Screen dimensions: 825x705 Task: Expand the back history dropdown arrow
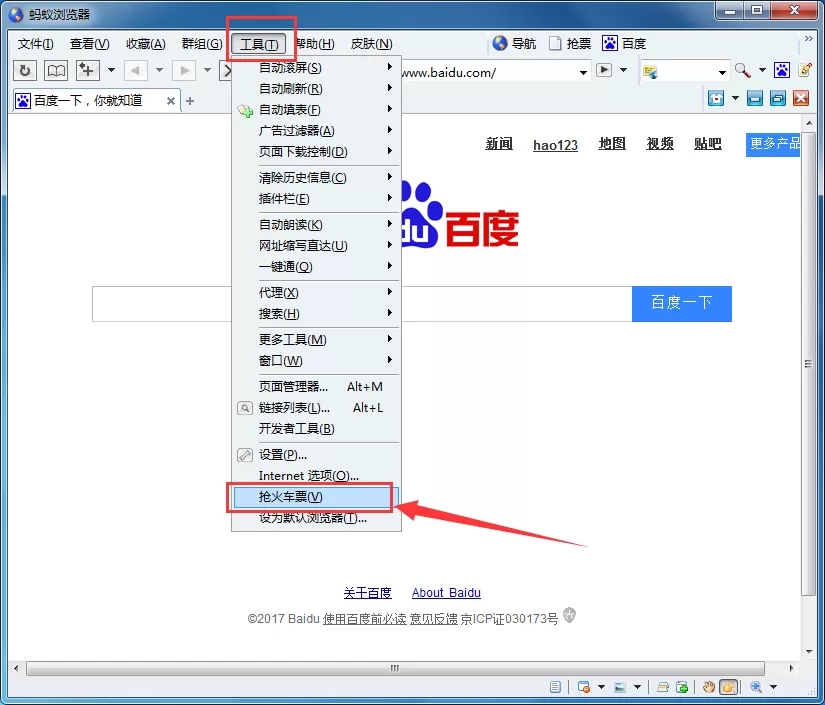click(159, 70)
